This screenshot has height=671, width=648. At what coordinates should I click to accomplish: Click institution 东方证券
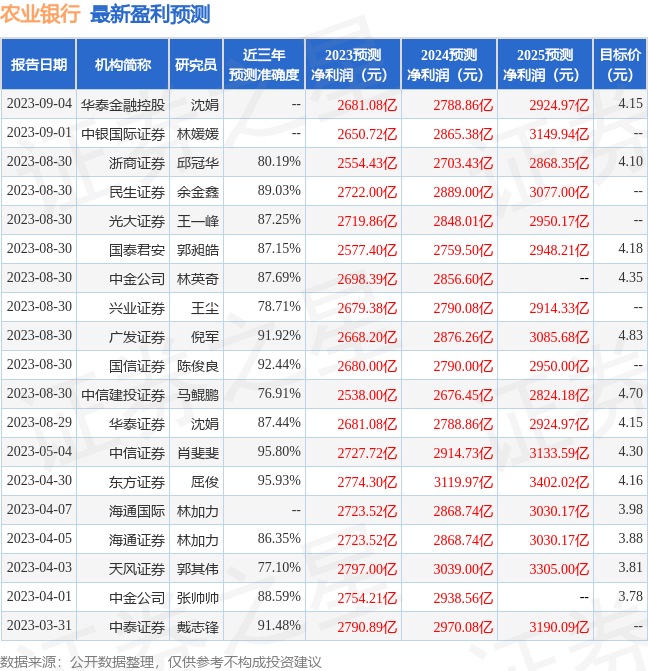137,482
